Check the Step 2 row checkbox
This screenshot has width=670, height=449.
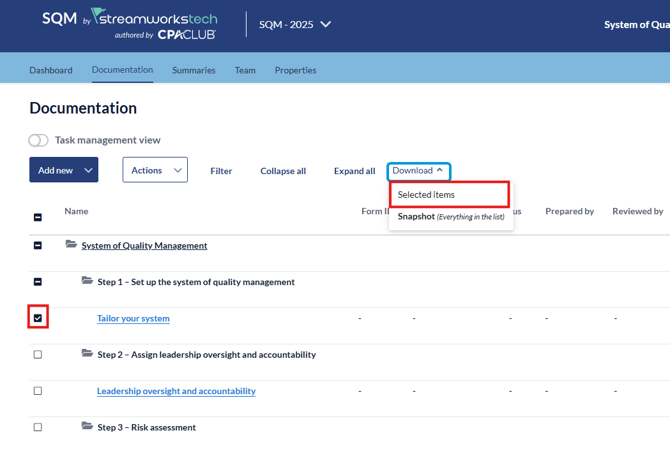tap(38, 355)
